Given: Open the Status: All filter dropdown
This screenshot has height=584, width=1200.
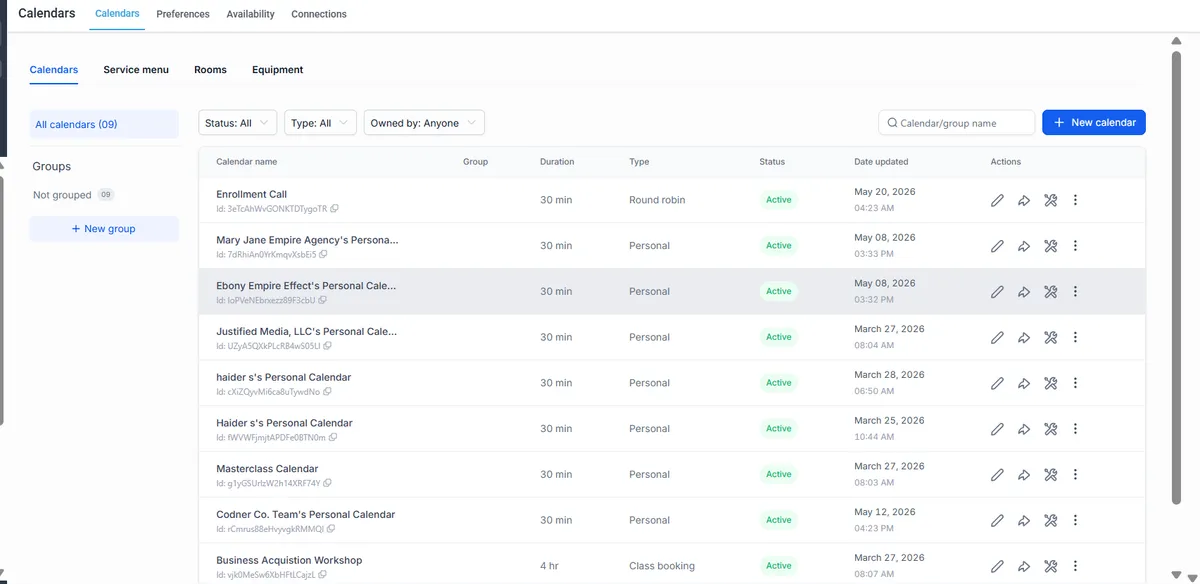Looking at the screenshot, I should click(237, 123).
